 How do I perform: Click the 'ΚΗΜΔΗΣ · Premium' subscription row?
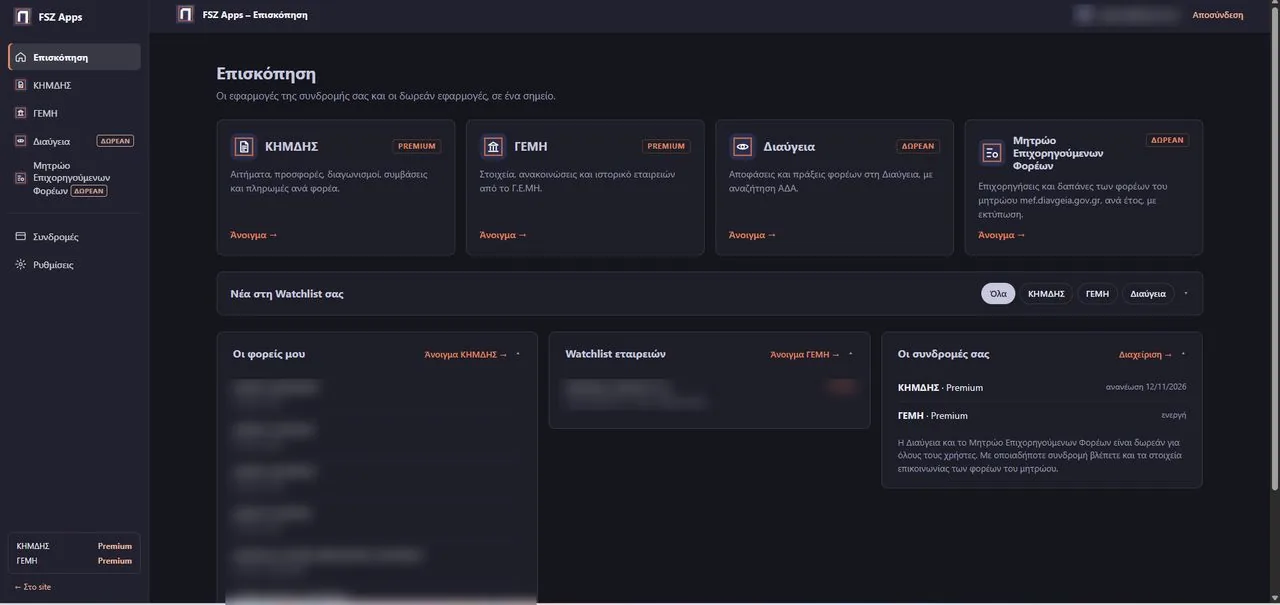click(x=1042, y=387)
